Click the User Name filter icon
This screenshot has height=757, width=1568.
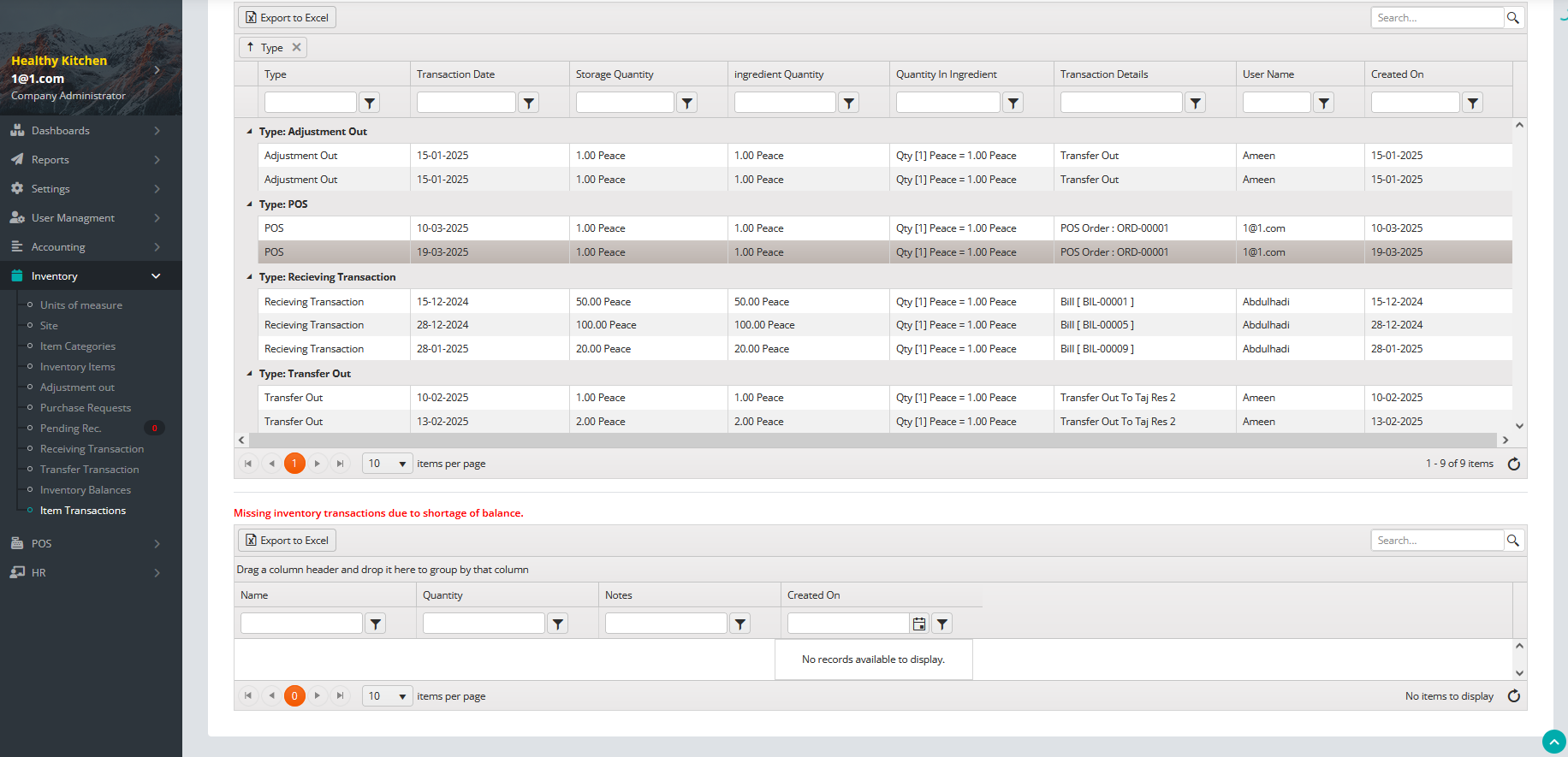[x=1324, y=103]
